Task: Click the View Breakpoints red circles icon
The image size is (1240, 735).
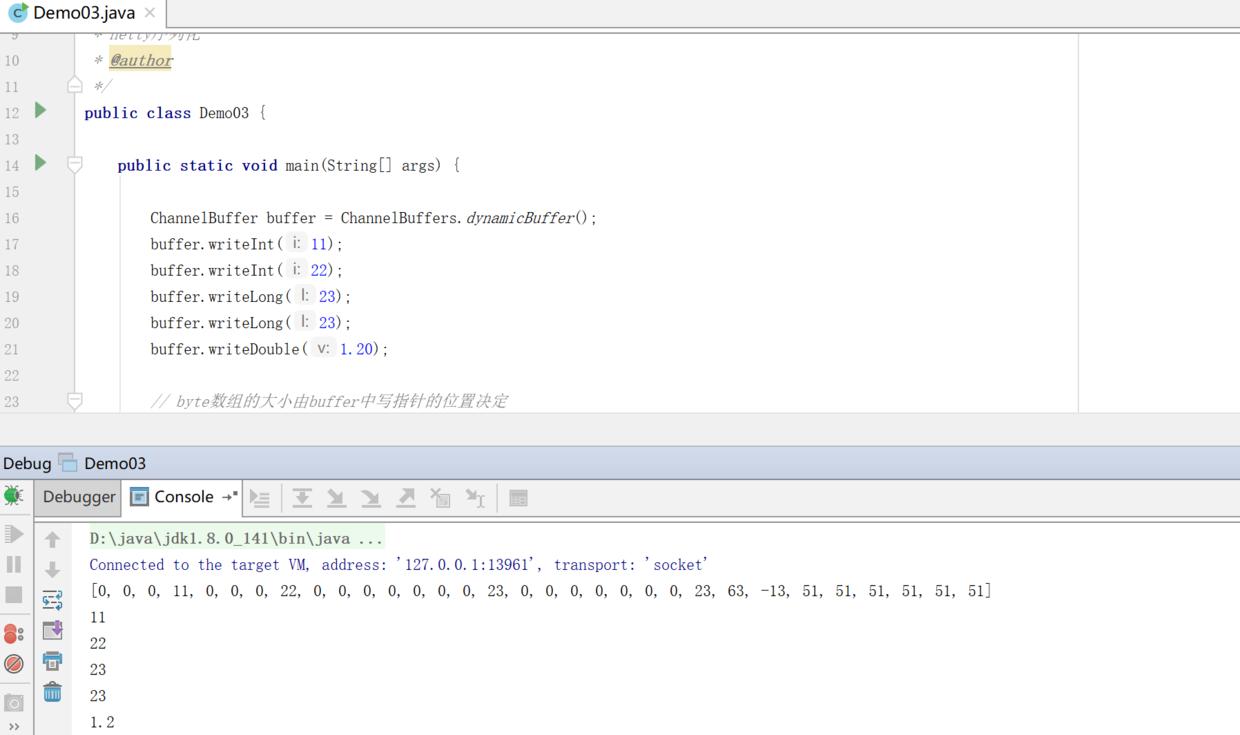Action: (x=13, y=634)
